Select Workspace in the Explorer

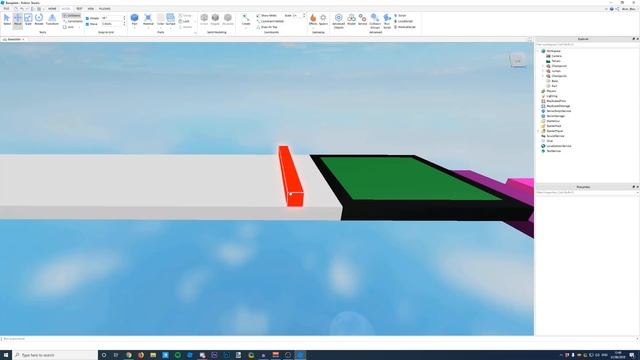click(553, 51)
